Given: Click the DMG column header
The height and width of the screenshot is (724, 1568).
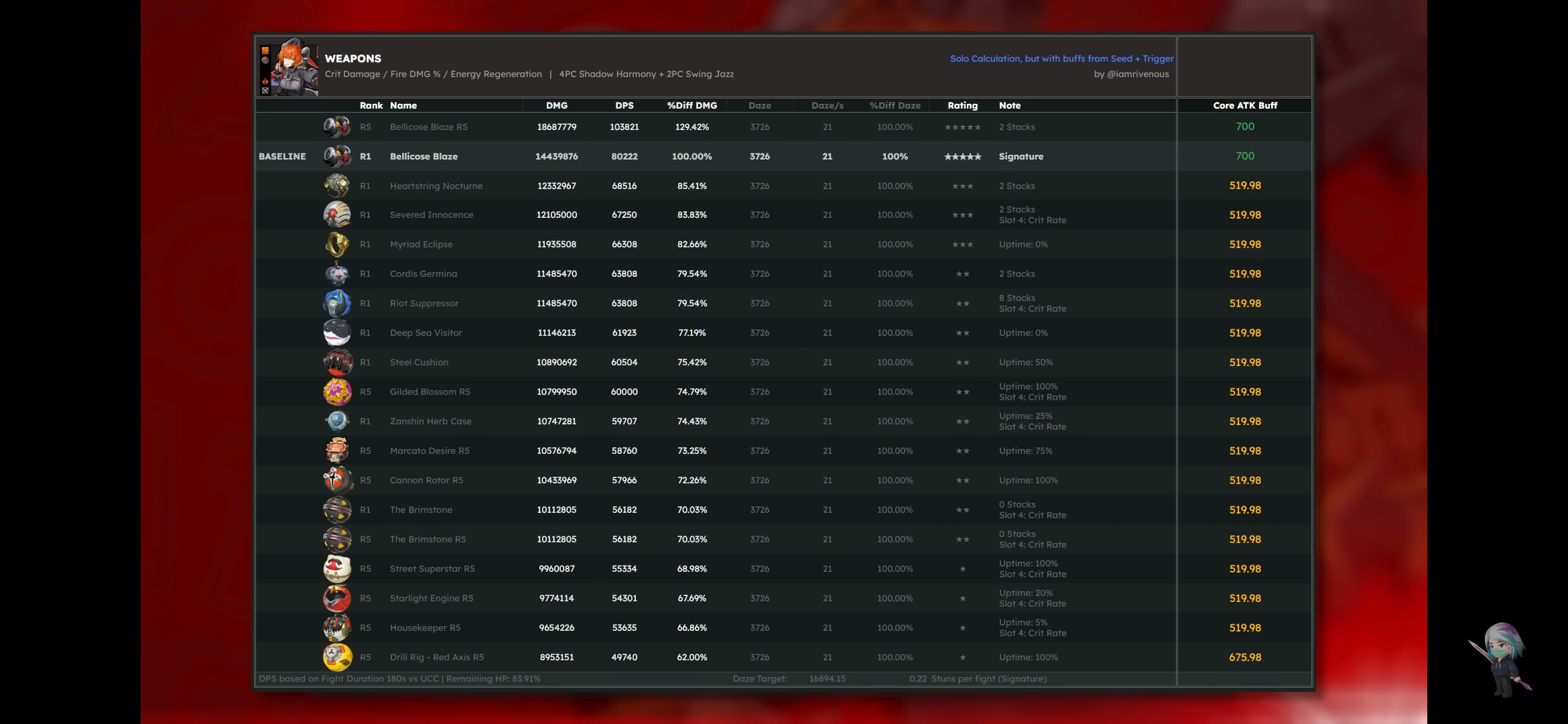Looking at the screenshot, I should [556, 105].
